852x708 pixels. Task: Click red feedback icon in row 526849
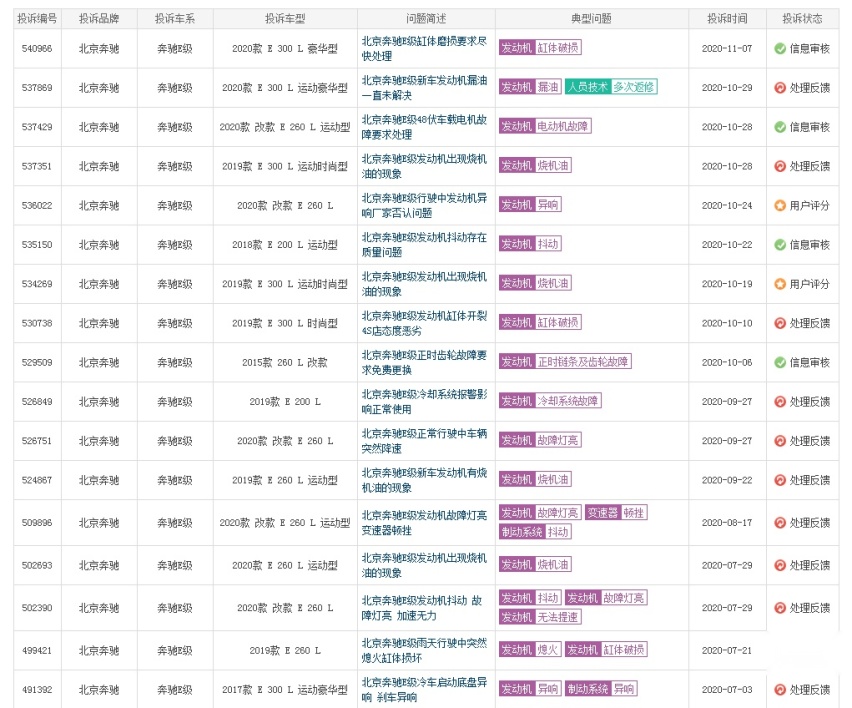tap(780, 402)
